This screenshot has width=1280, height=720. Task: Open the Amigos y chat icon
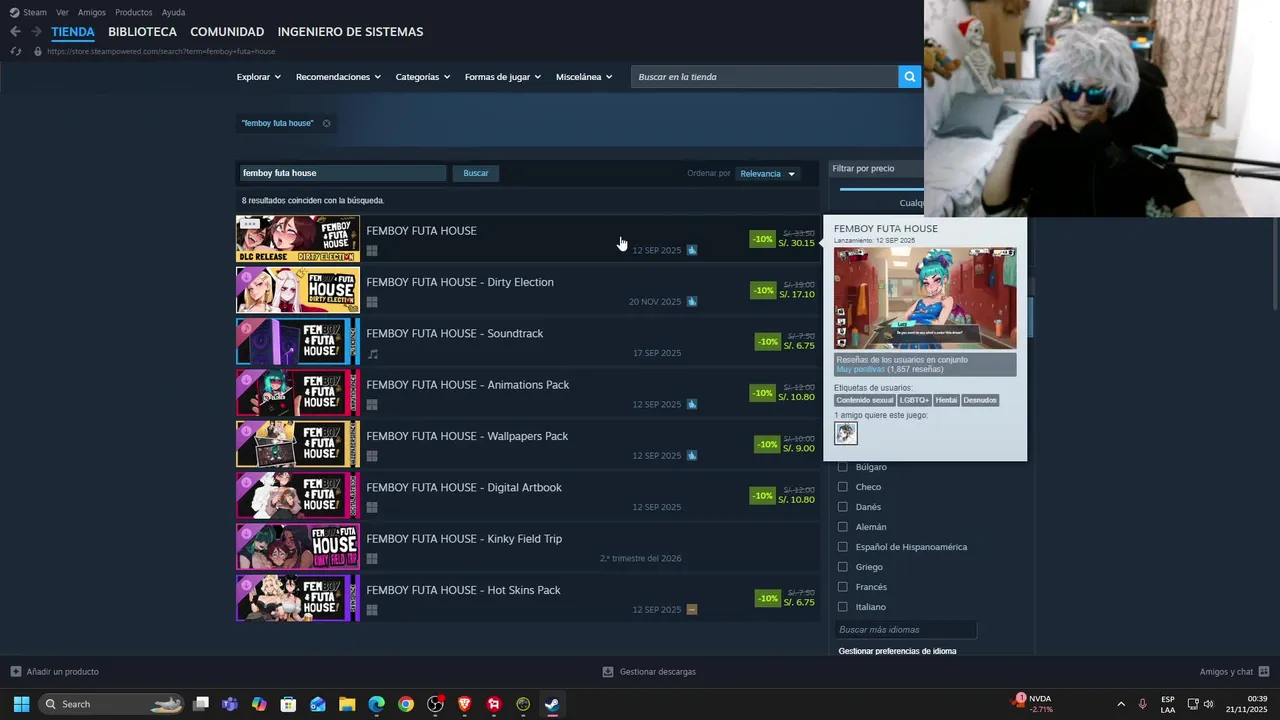click(x=1264, y=671)
